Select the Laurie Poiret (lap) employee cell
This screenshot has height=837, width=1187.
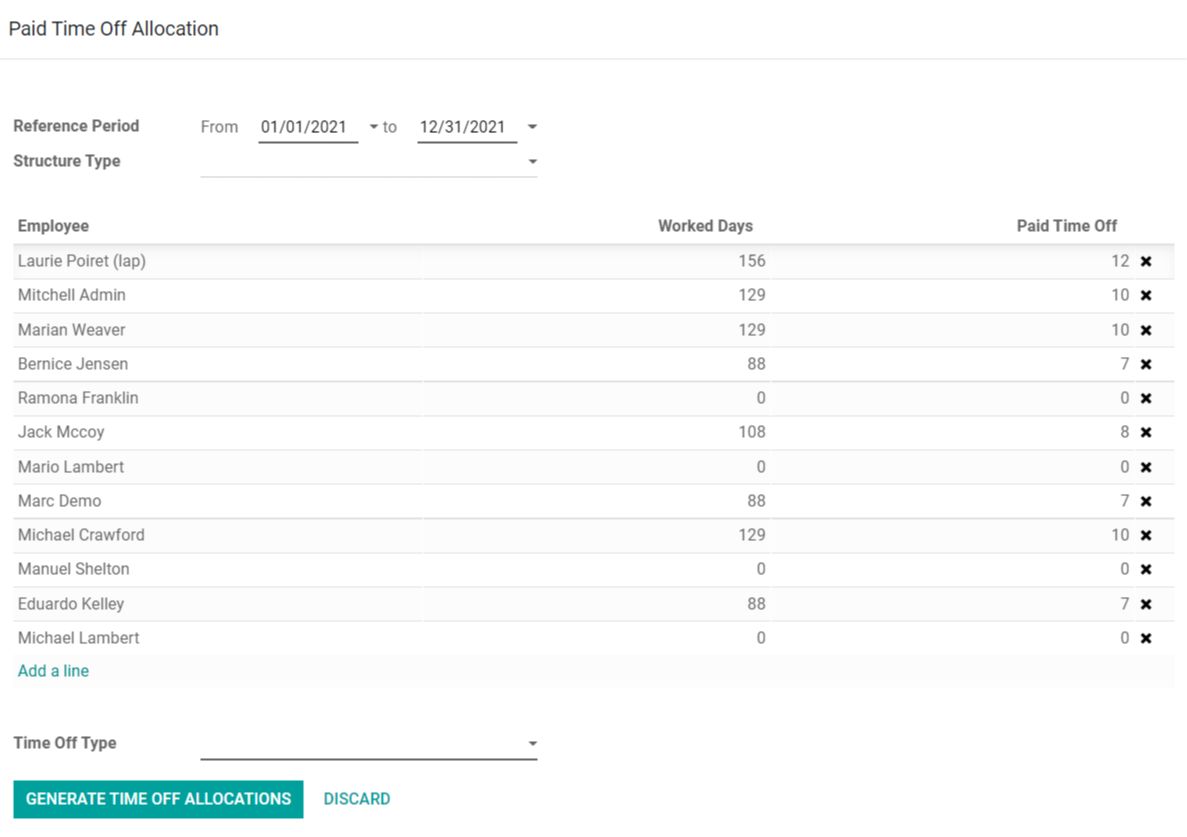(x=218, y=261)
